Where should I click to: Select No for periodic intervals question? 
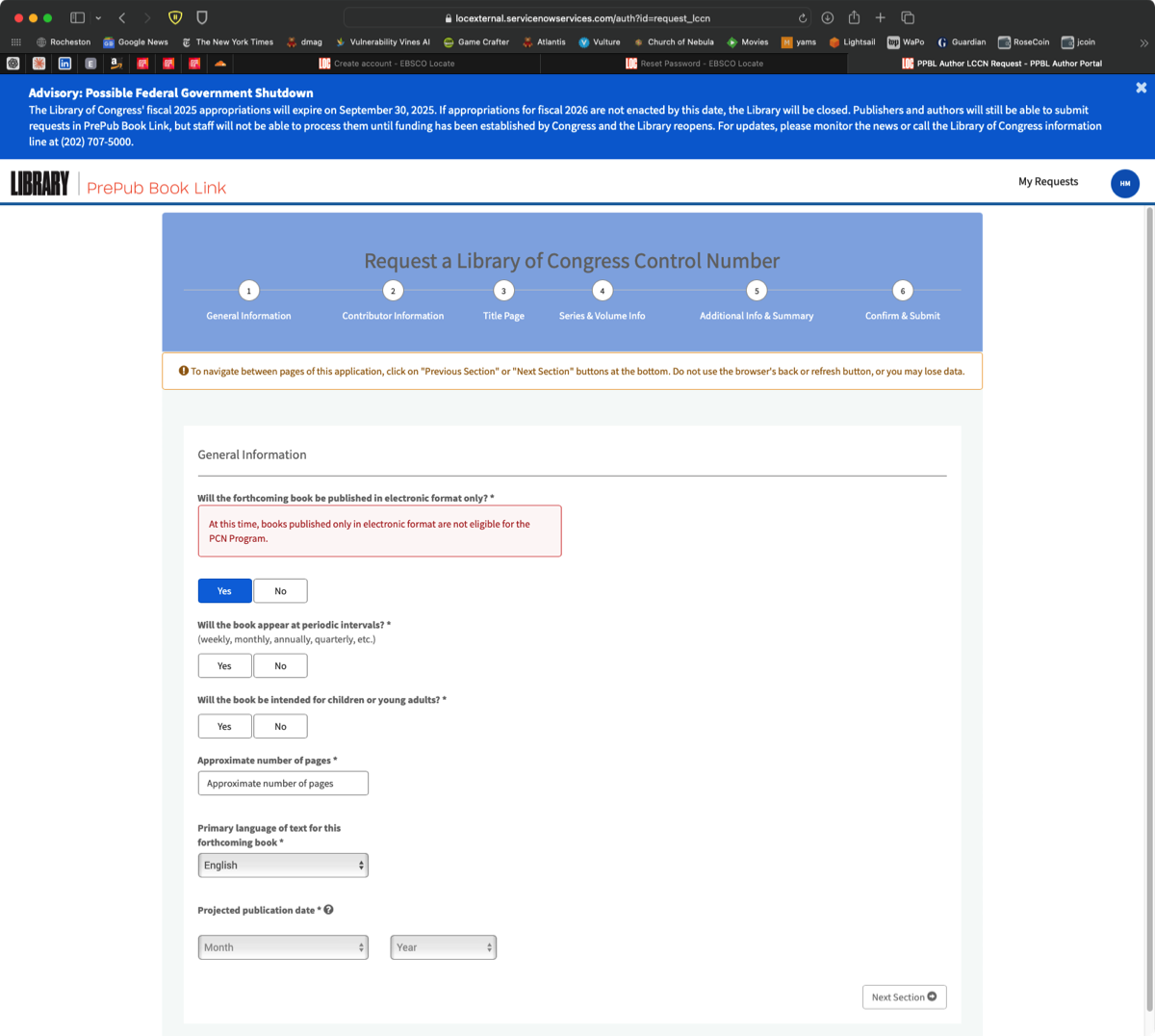(280, 666)
